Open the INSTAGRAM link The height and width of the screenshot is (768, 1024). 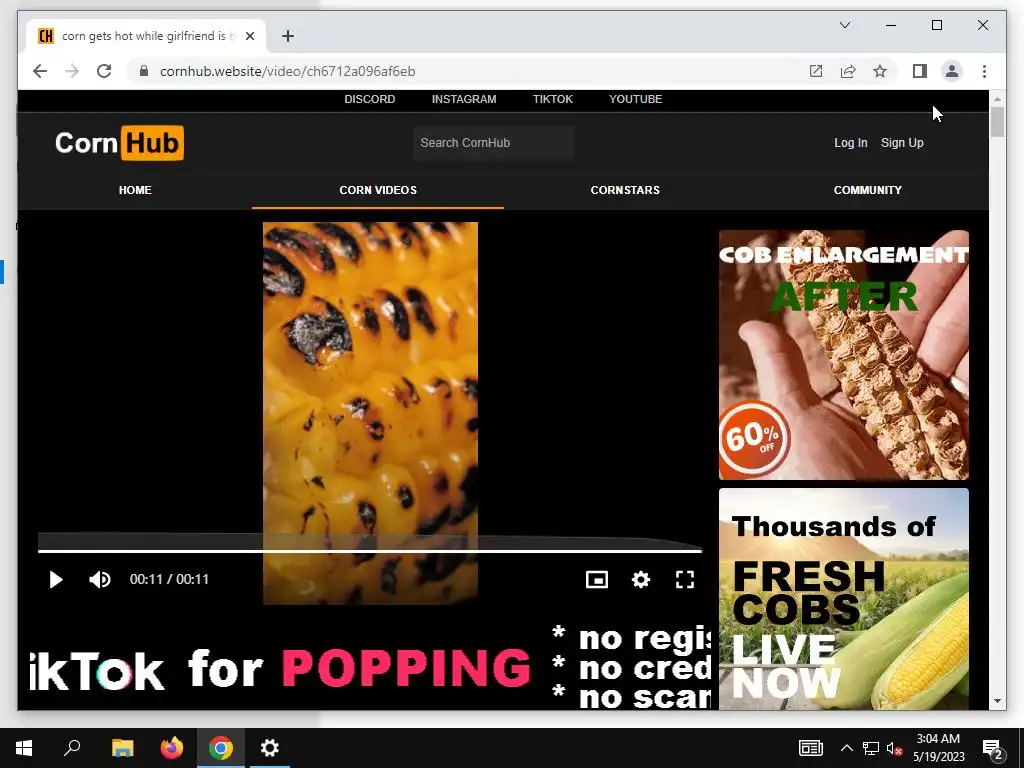464,99
